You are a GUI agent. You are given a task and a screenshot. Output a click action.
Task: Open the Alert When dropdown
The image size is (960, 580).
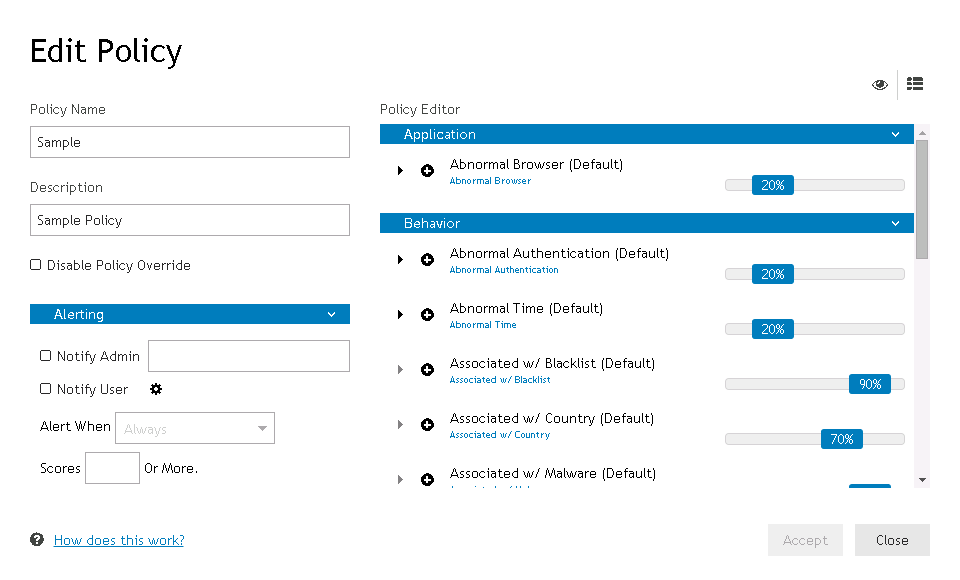[195, 429]
